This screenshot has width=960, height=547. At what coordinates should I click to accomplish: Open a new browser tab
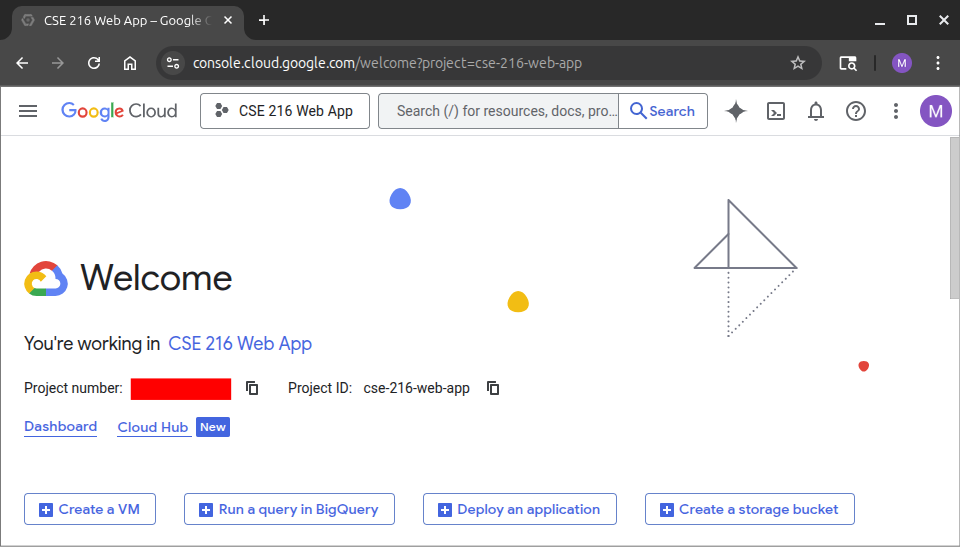(264, 20)
